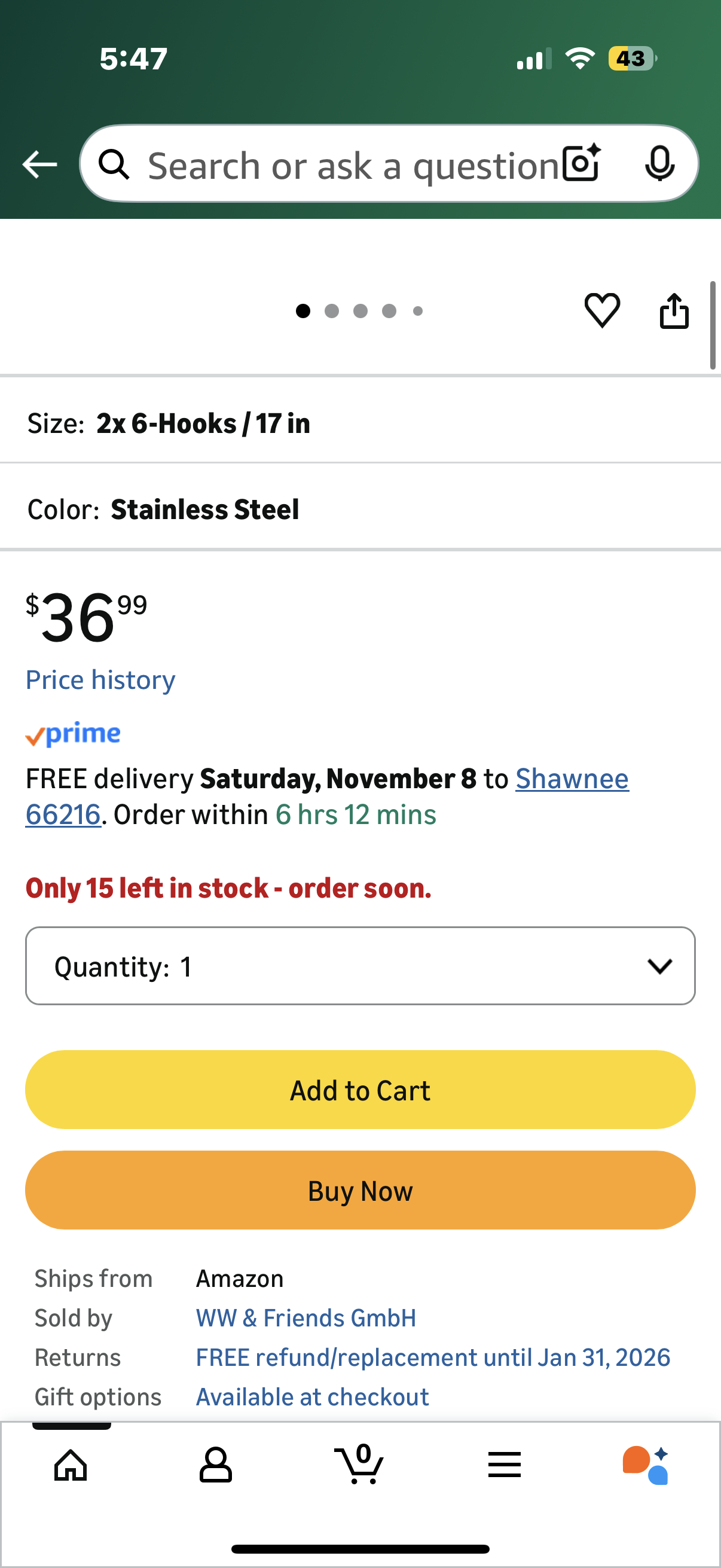Image resolution: width=721 pixels, height=1568 pixels.
Task: Tap the microphone voice search icon
Action: click(x=659, y=164)
